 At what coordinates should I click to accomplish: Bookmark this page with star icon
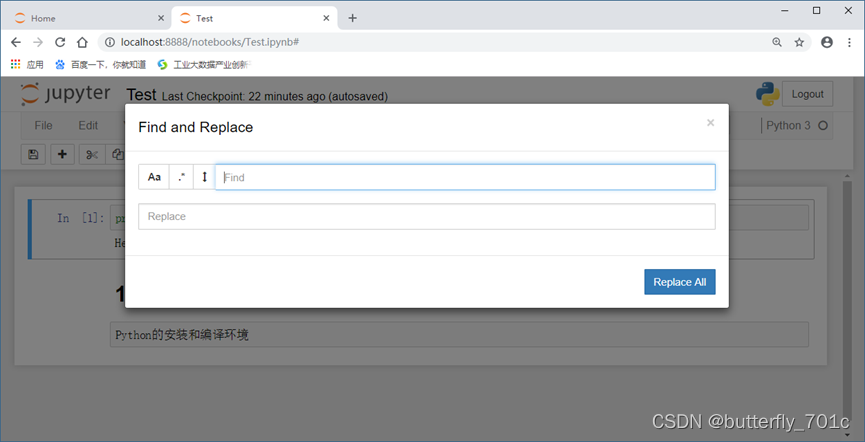click(x=799, y=42)
